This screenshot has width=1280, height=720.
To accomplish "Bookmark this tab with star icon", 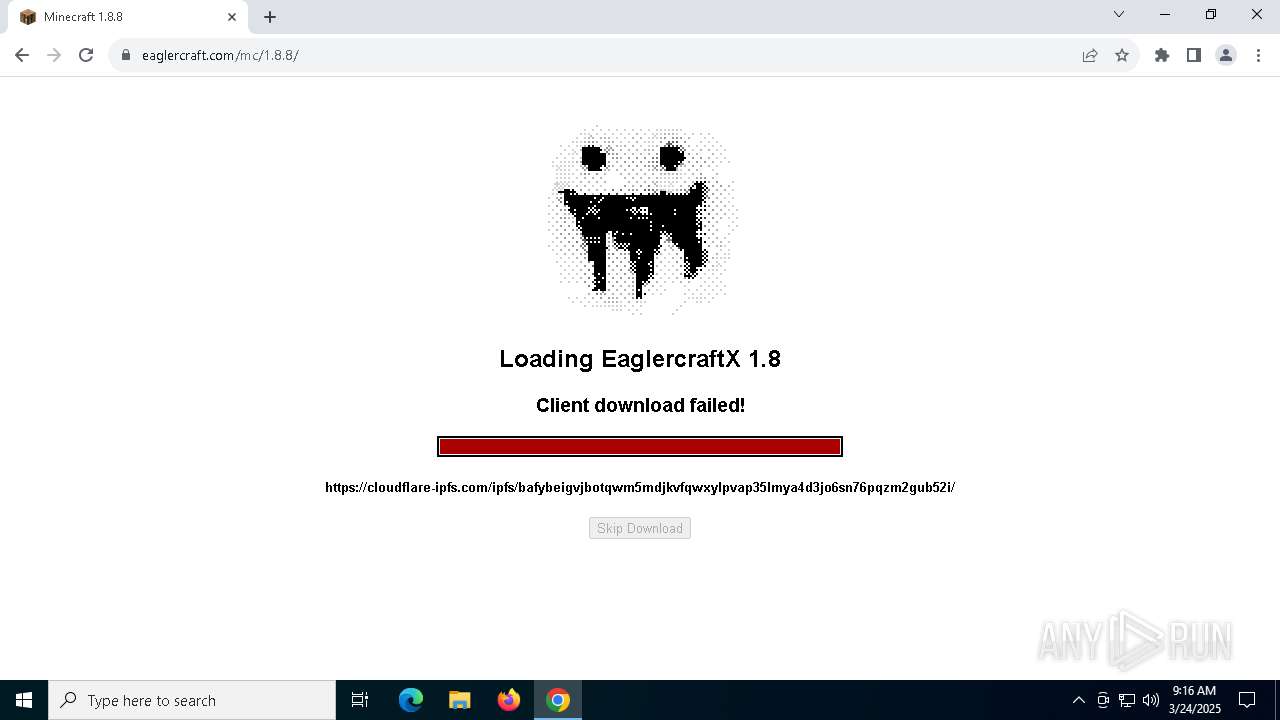I will tap(1122, 55).
